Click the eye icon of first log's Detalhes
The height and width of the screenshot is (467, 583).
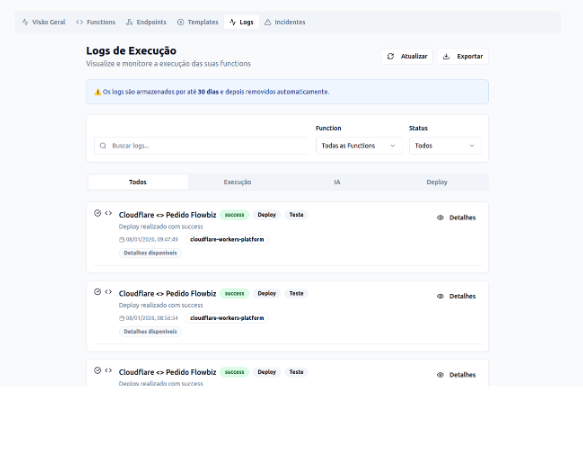click(440, 218)
